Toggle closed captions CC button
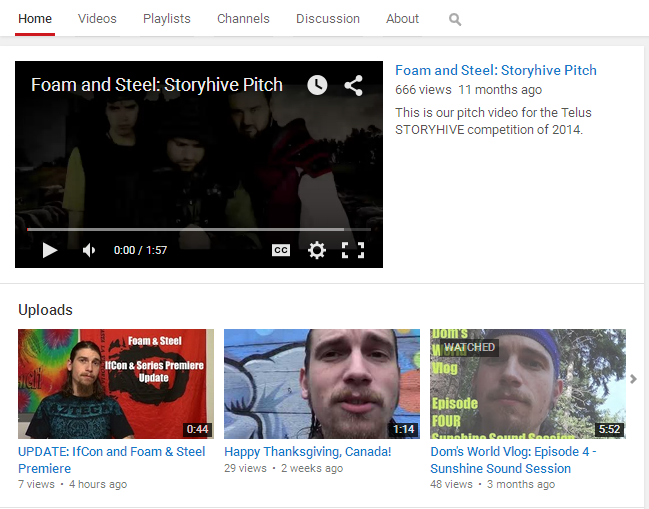Screen dimensions: 649x509 [x=281, y=250]
